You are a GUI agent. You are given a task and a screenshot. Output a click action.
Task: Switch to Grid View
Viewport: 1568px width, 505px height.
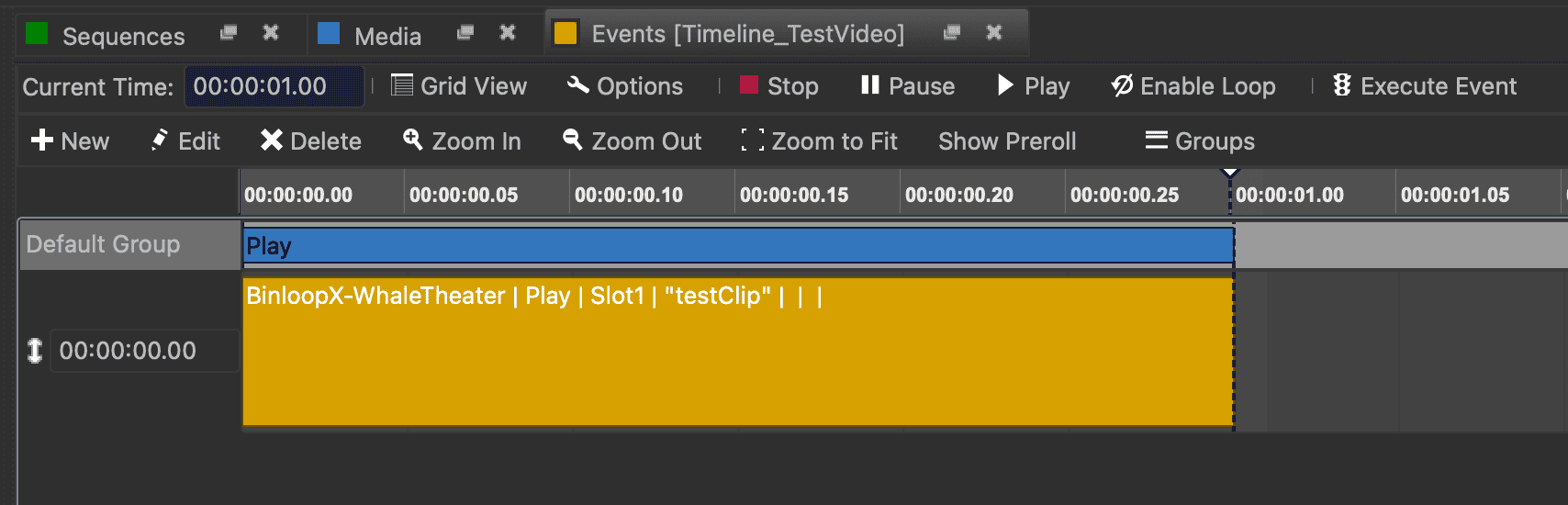[459, 86]
